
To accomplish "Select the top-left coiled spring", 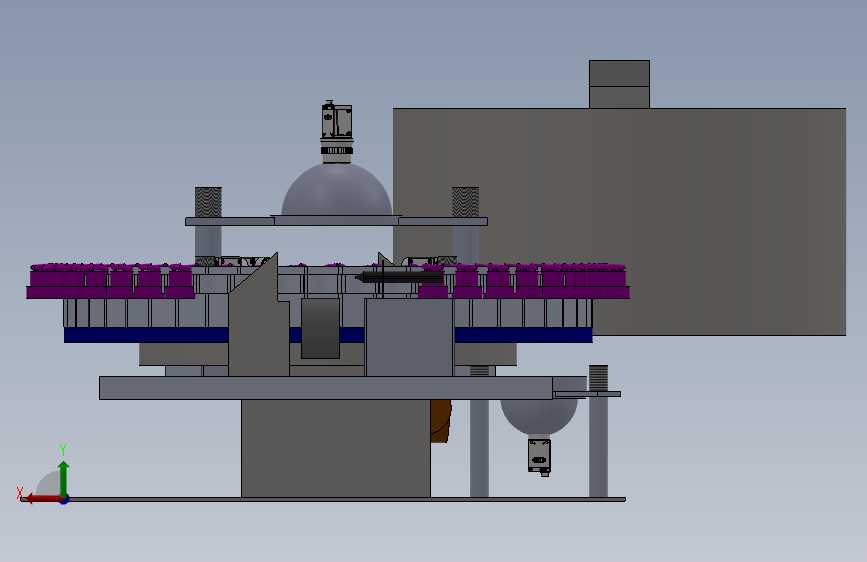I will pos(208,202).
